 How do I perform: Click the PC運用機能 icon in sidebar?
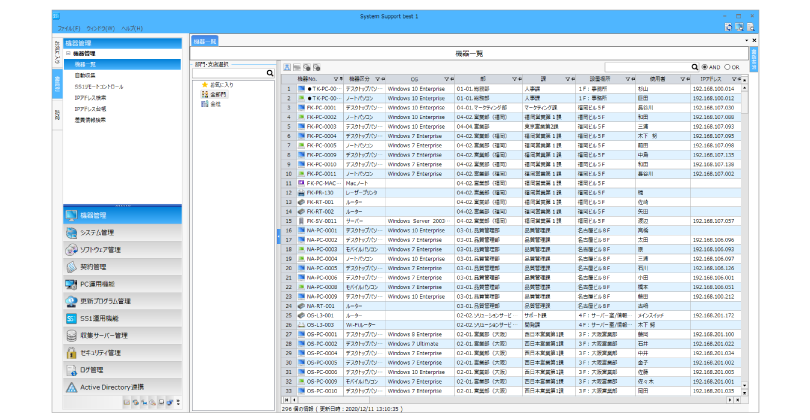tap(71, 284)
